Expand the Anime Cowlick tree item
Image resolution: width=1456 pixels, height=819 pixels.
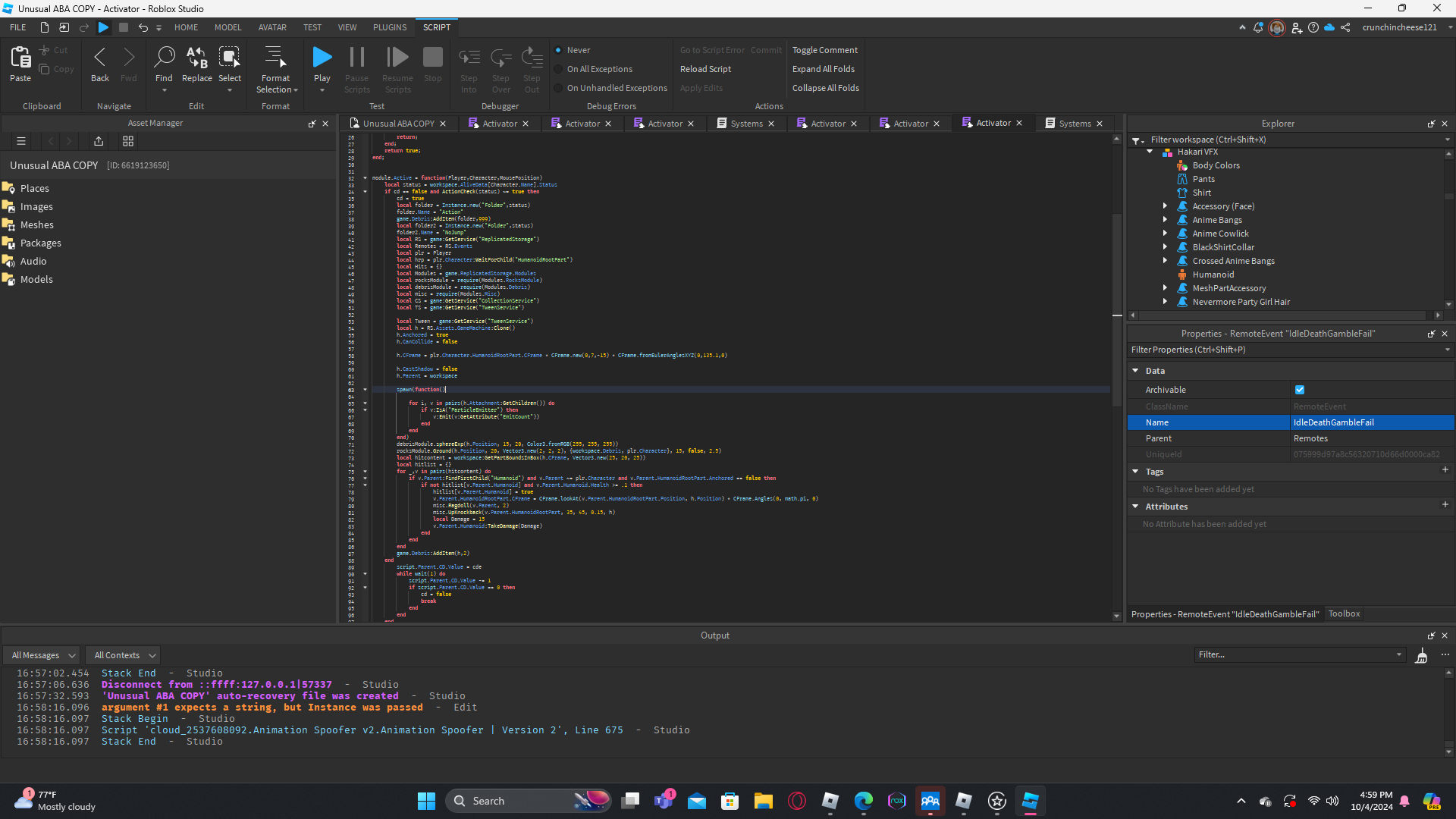(x=1165, y=234)
